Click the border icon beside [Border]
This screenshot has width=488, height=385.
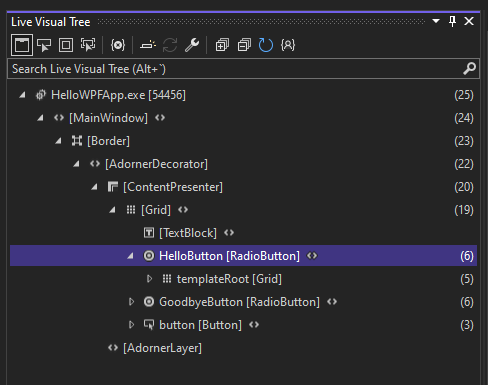pos(77,141)
